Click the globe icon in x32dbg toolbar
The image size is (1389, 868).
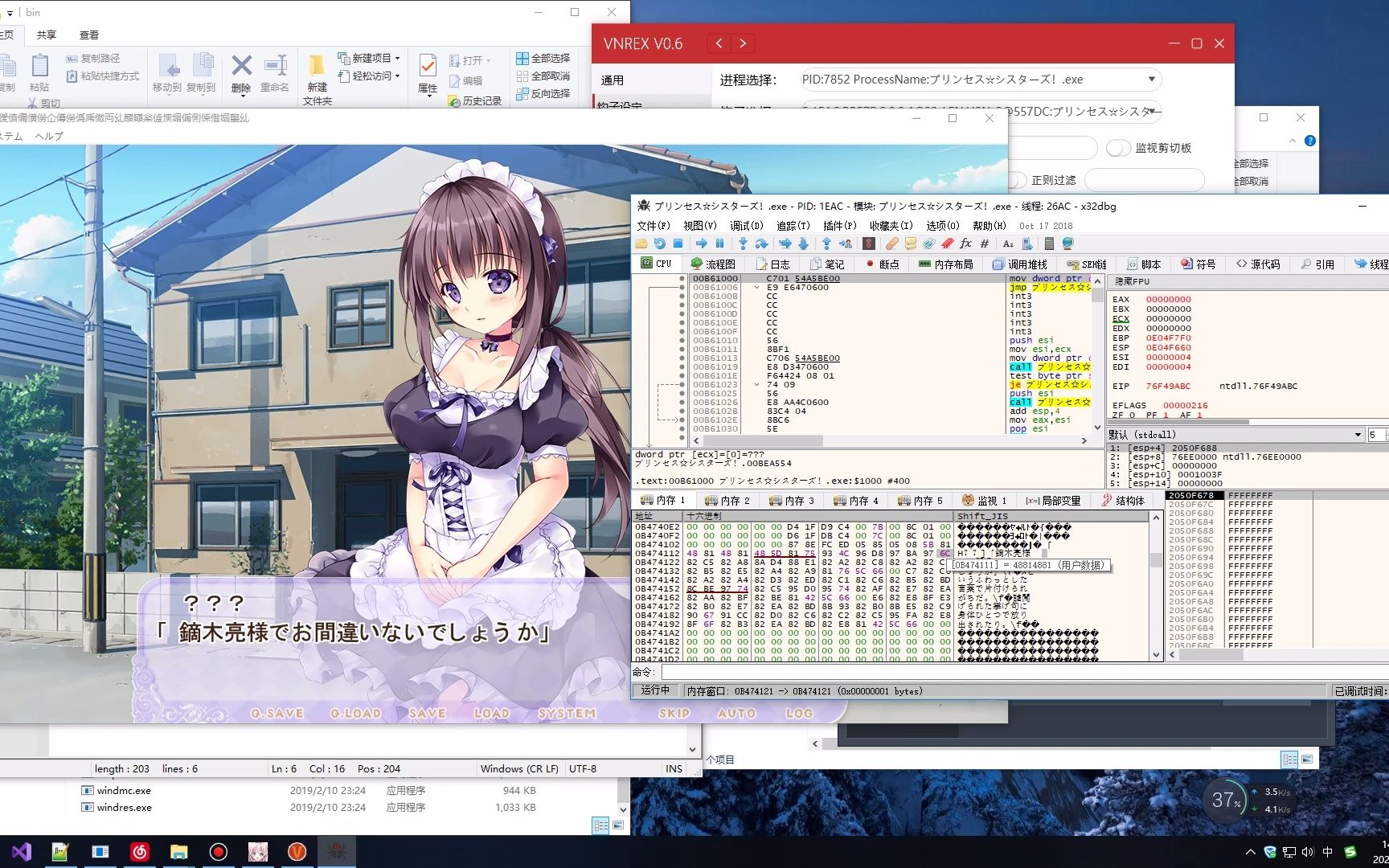click(1068, 244)
